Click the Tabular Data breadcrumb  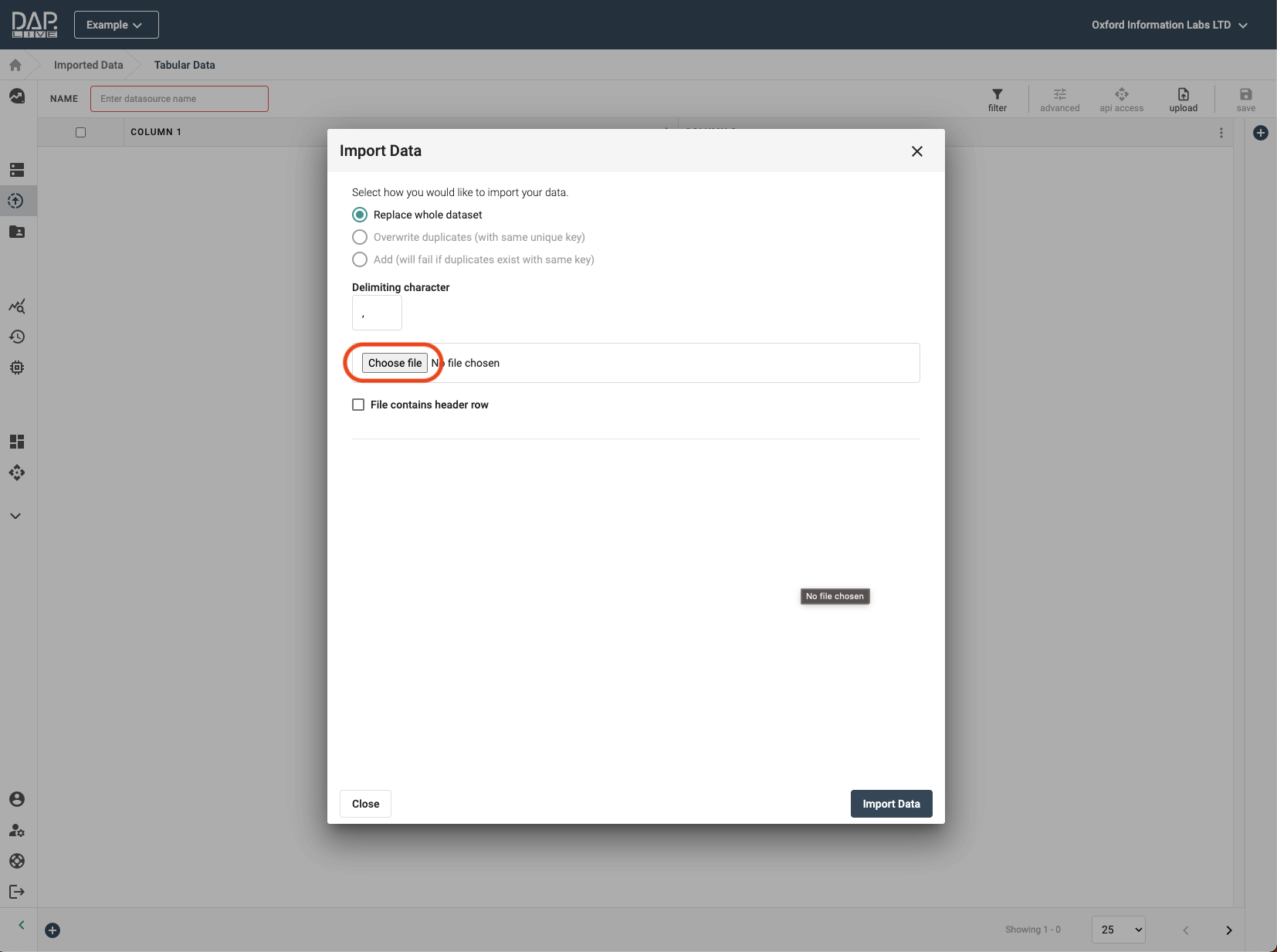click(185, 65)
